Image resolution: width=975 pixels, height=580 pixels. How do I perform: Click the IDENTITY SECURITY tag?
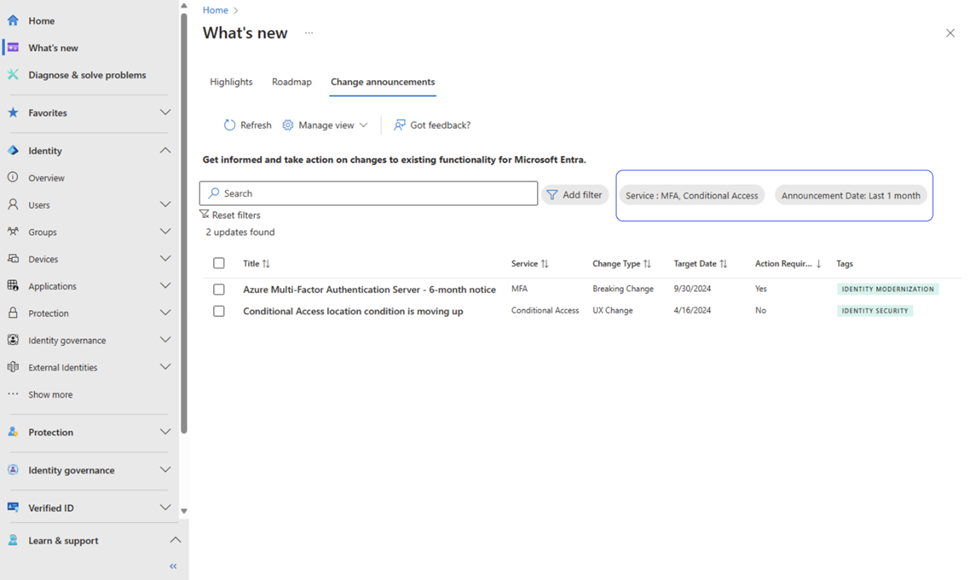tap(875, 311)
